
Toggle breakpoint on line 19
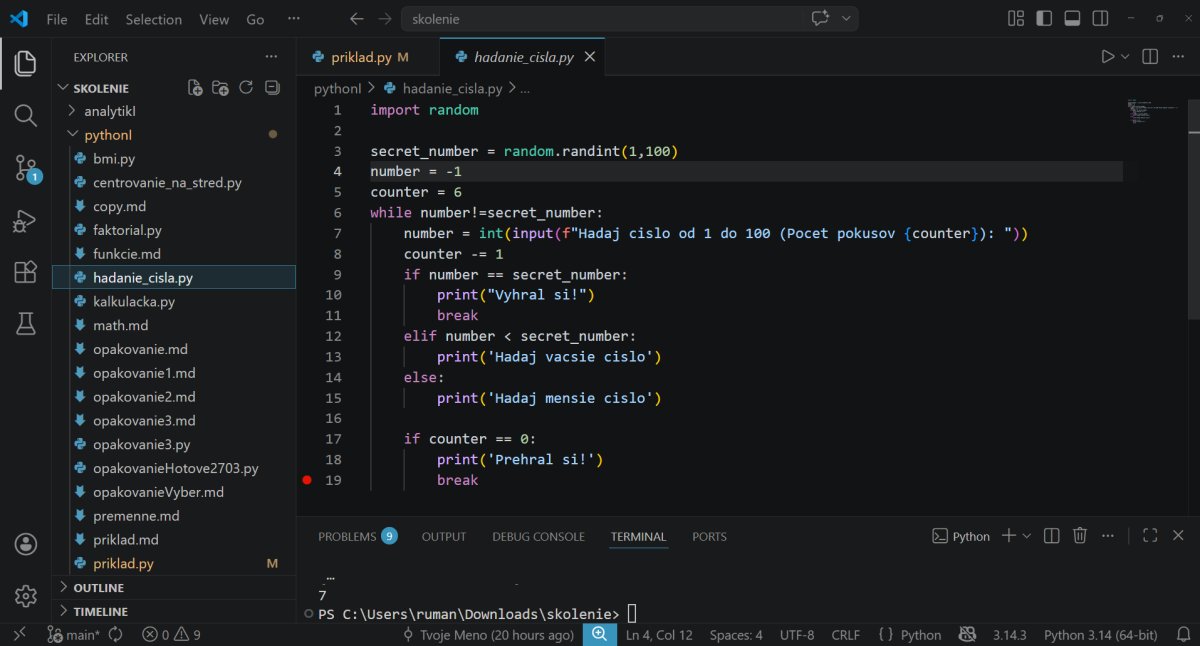click(x=307, y=480)
